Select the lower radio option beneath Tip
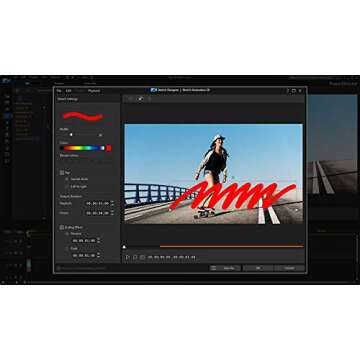 pos(67,186)
